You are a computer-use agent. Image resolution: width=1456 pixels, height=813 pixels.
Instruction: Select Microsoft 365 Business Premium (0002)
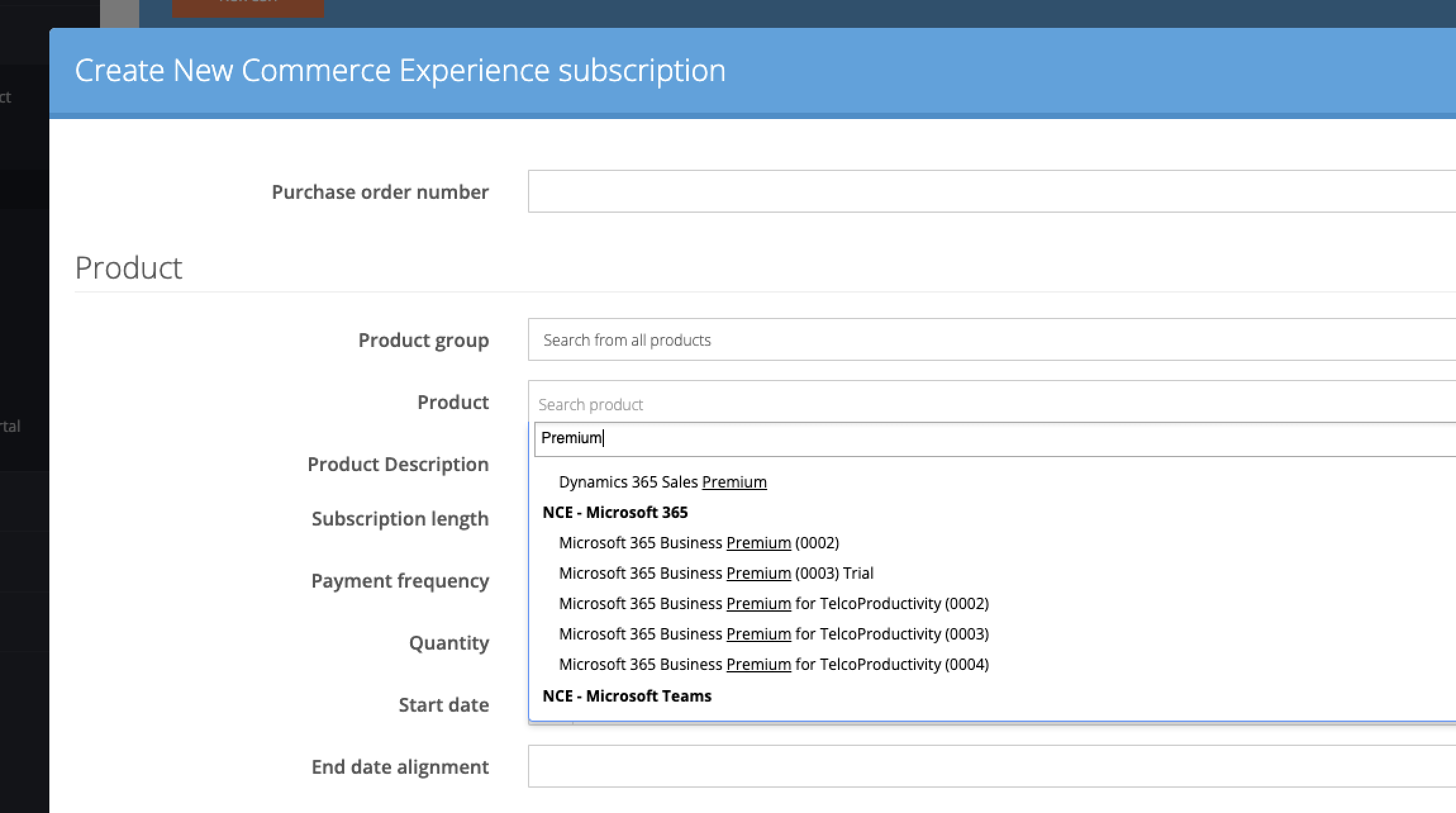click(x=699, y=543)
